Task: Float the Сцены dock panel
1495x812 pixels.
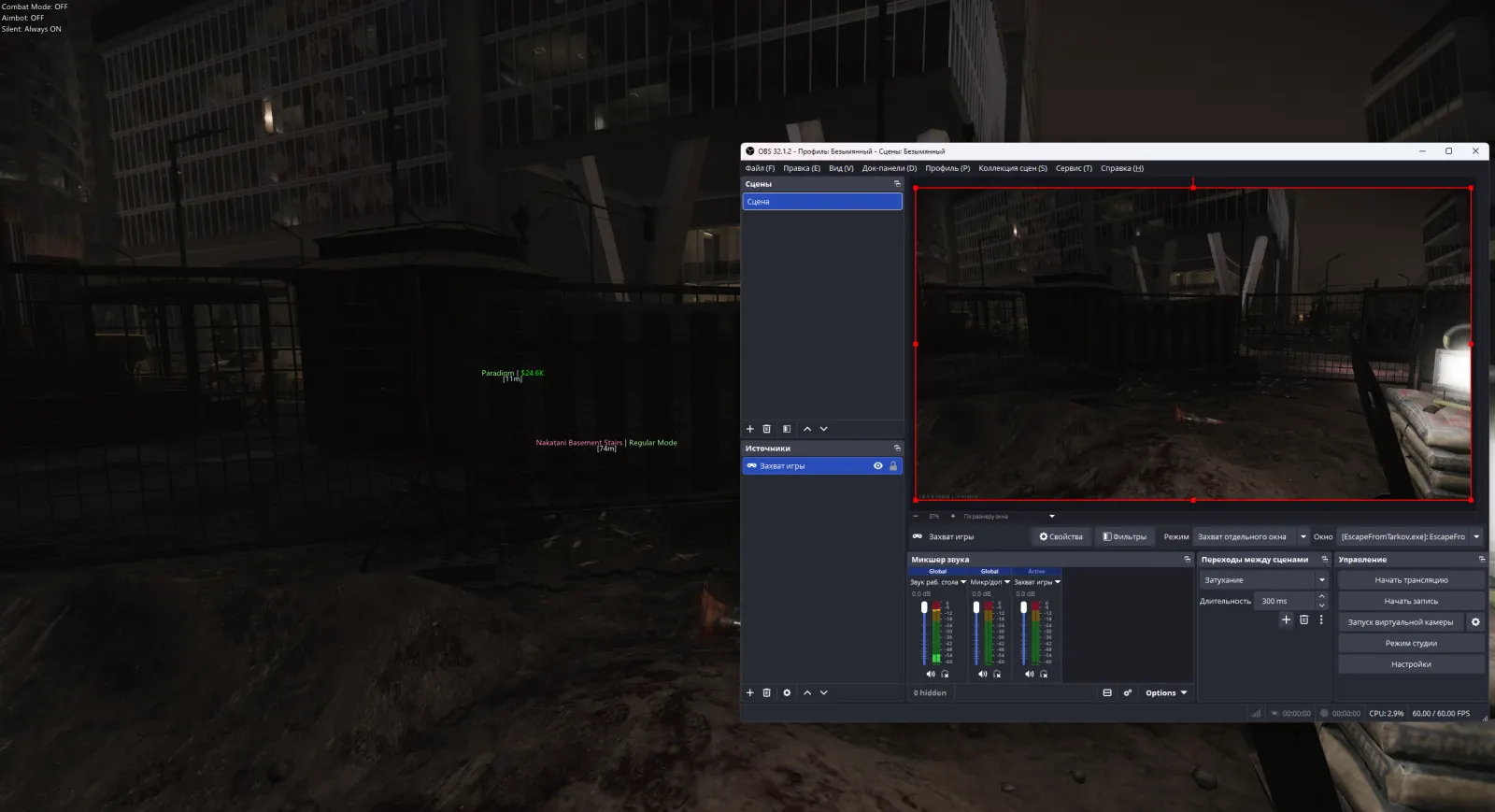Action: (897, 184)
